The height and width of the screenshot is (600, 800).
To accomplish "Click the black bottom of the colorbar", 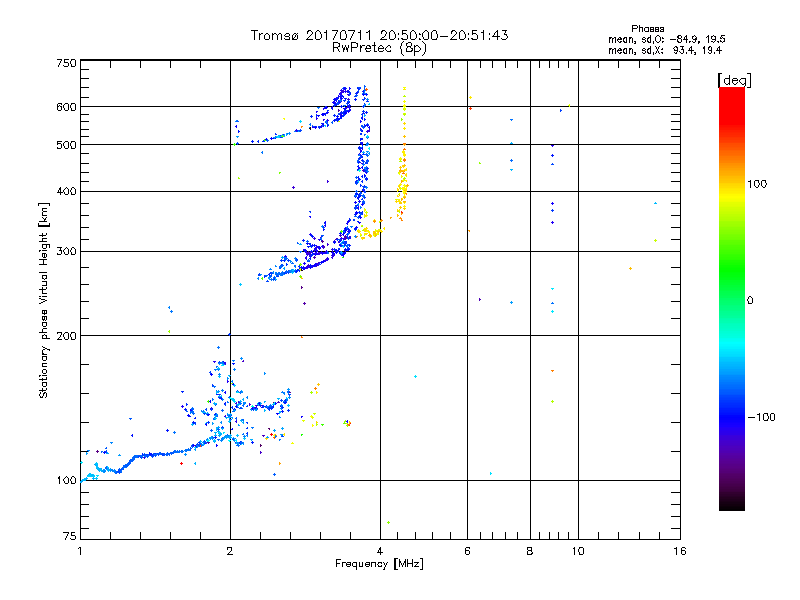I will point(732,504).
